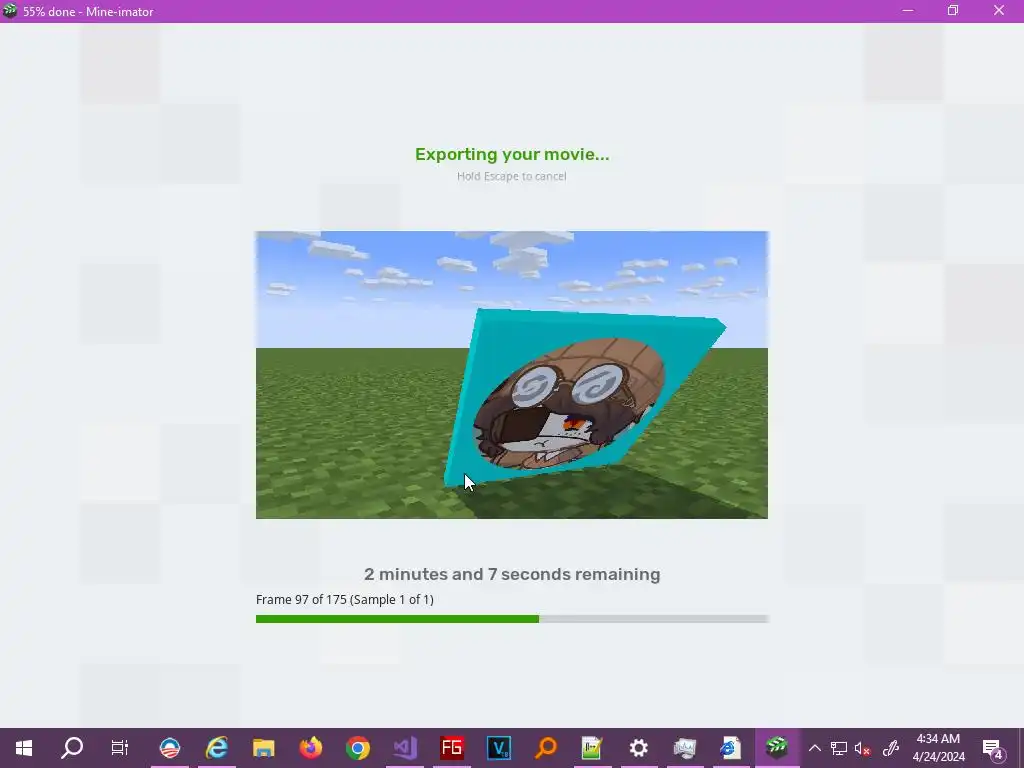Screen dimensions: 1024x768
Task: Open the red FG app on taskbar
Action: click(x=452, y=748)
